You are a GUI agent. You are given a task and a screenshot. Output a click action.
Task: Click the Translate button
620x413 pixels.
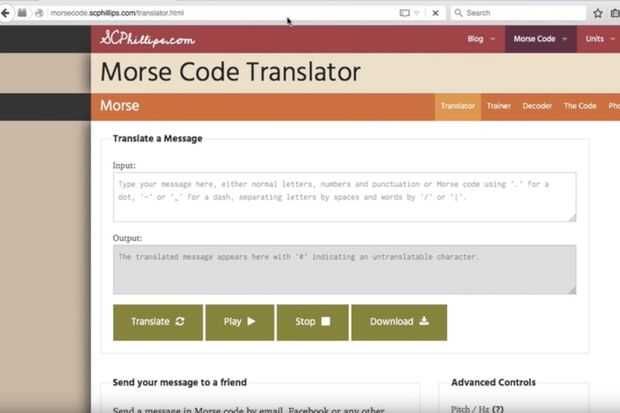point(158,322)
